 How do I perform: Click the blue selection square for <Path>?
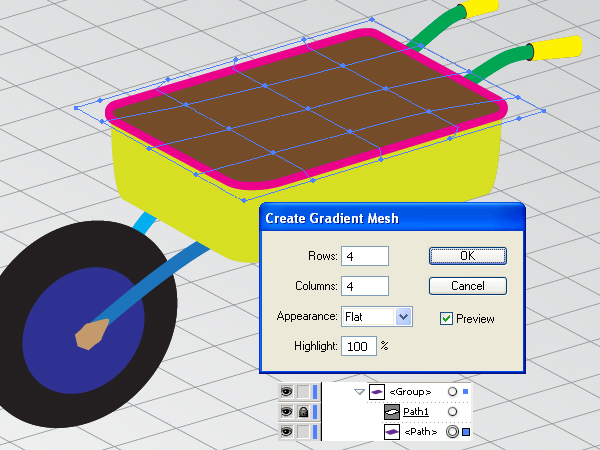click(x=466, y=432)
